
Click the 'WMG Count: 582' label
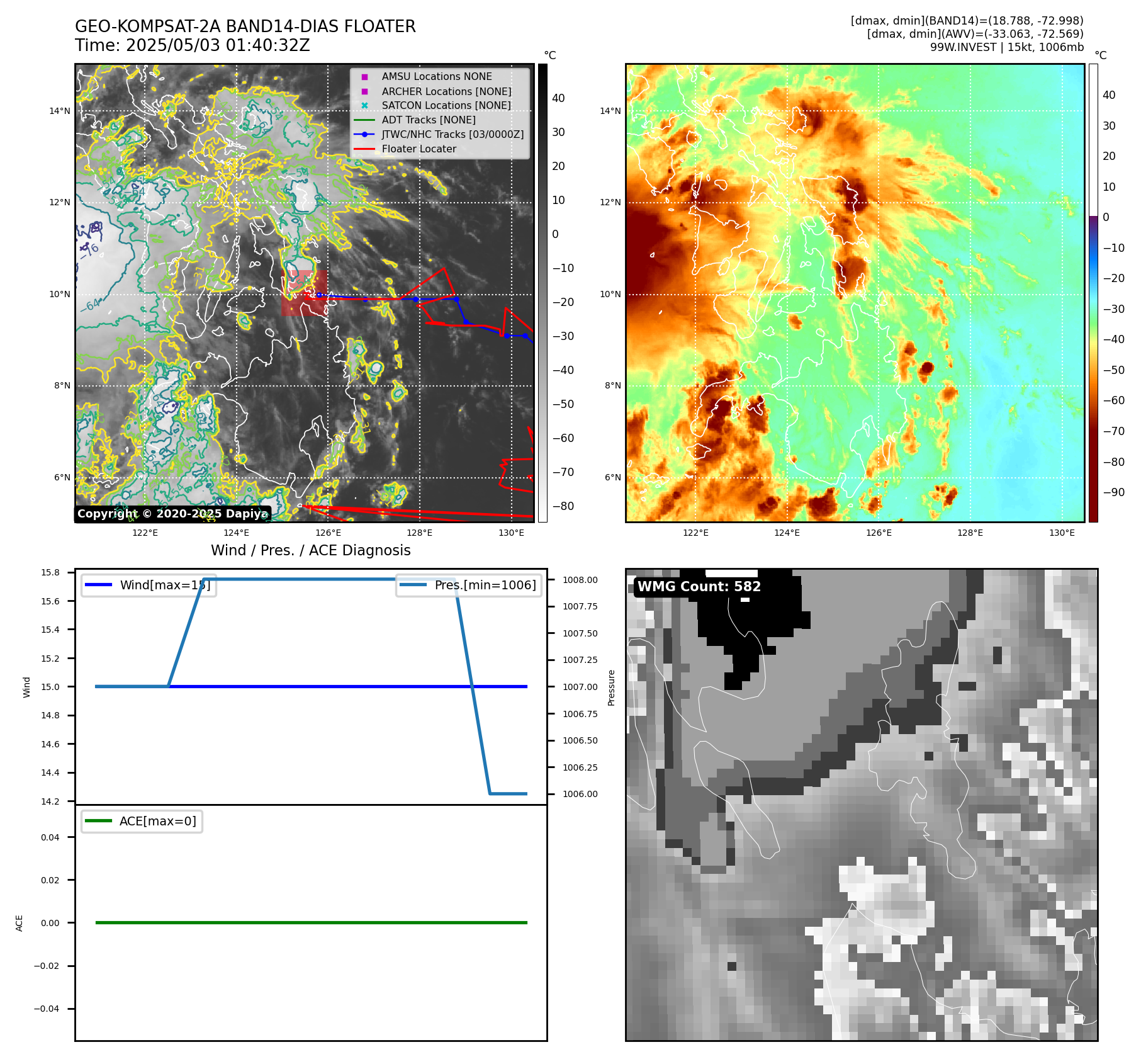click(699, 586)
